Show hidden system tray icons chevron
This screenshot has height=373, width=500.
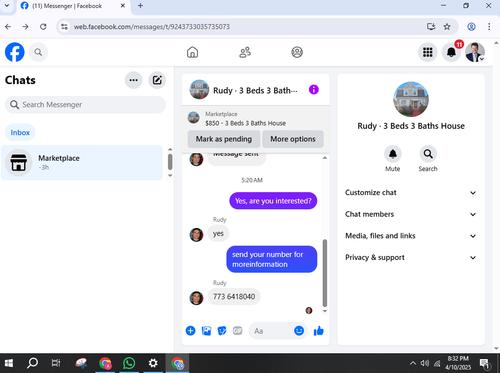[413, 363]
